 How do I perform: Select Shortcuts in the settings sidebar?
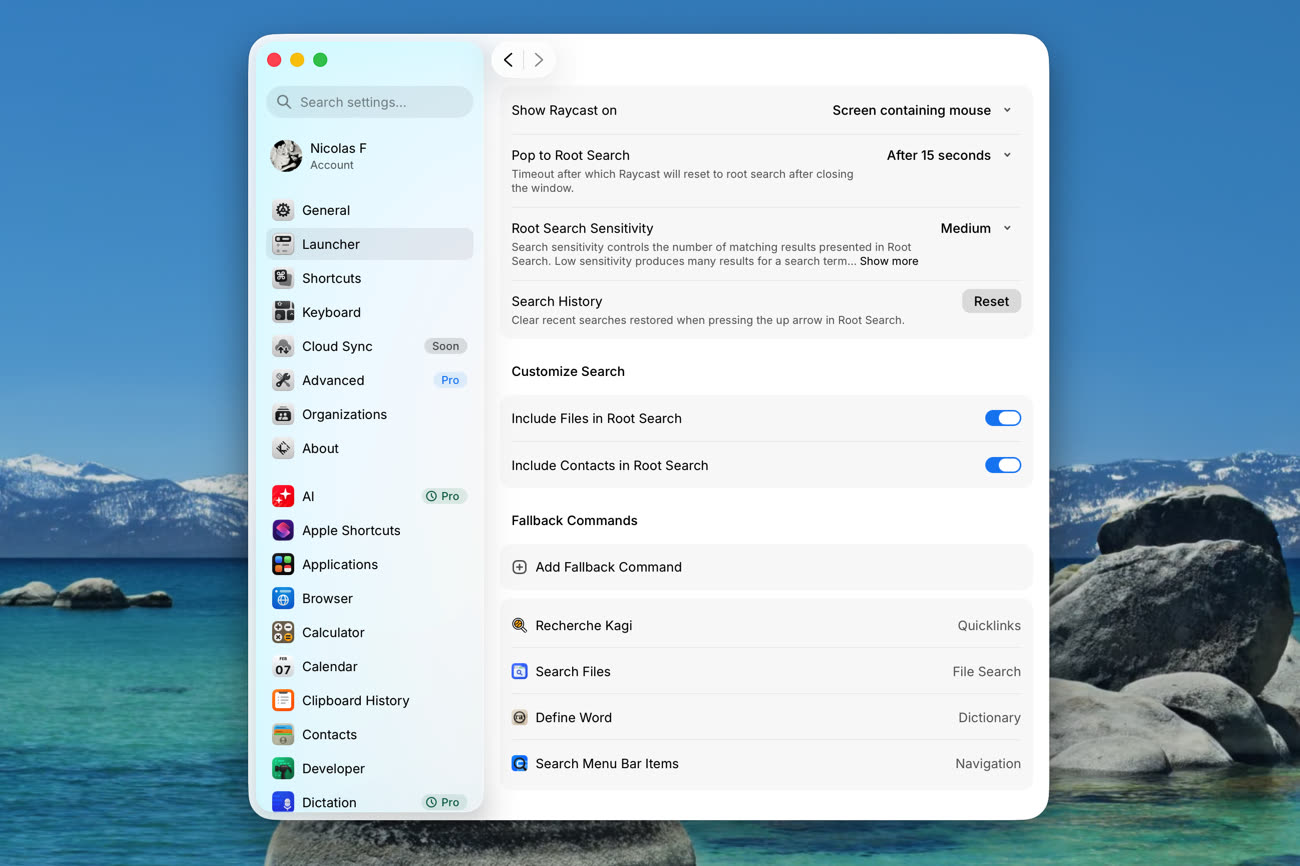[x=370, y=278]
